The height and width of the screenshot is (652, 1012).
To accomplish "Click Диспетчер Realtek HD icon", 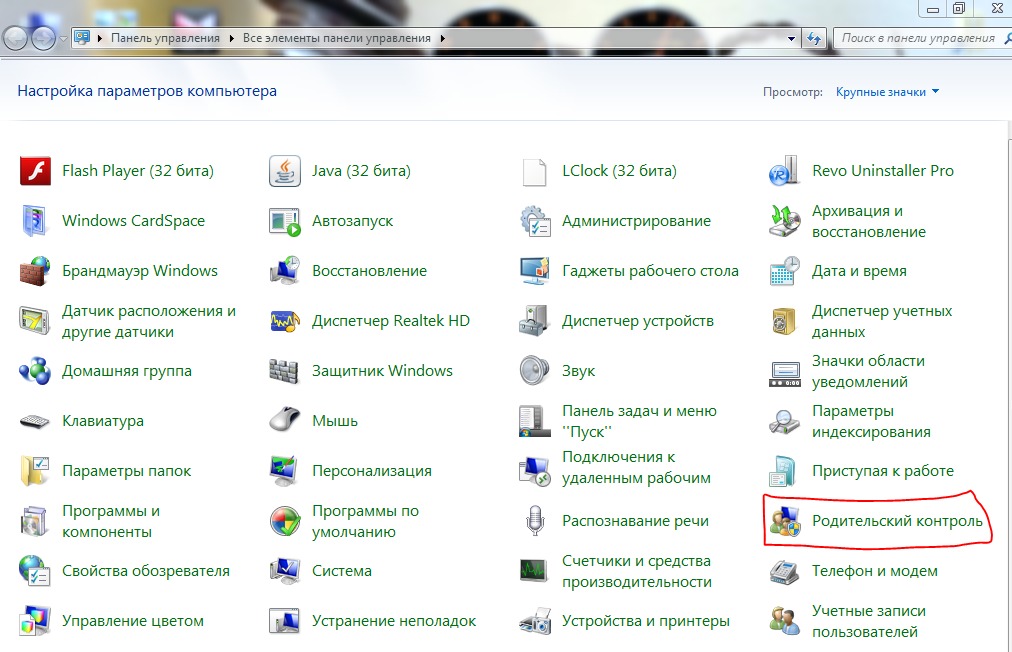I will 285,321.
